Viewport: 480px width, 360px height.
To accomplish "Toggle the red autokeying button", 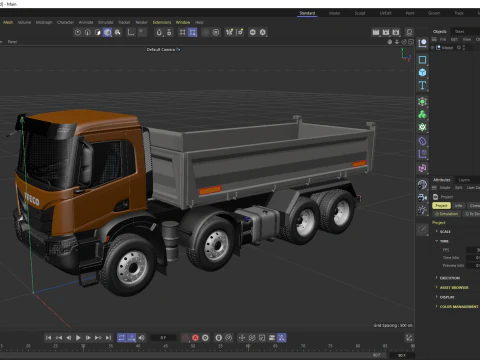I will click(195, 338).
